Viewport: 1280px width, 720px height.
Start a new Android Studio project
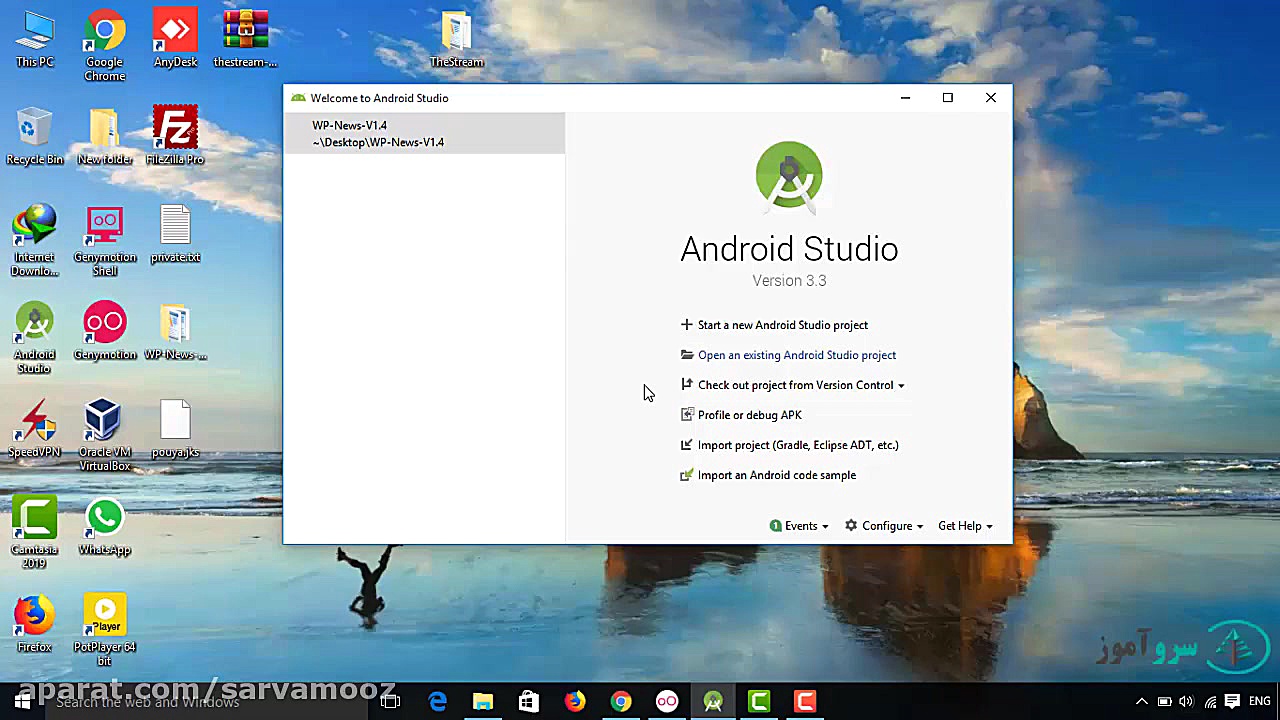pos(782,325)
